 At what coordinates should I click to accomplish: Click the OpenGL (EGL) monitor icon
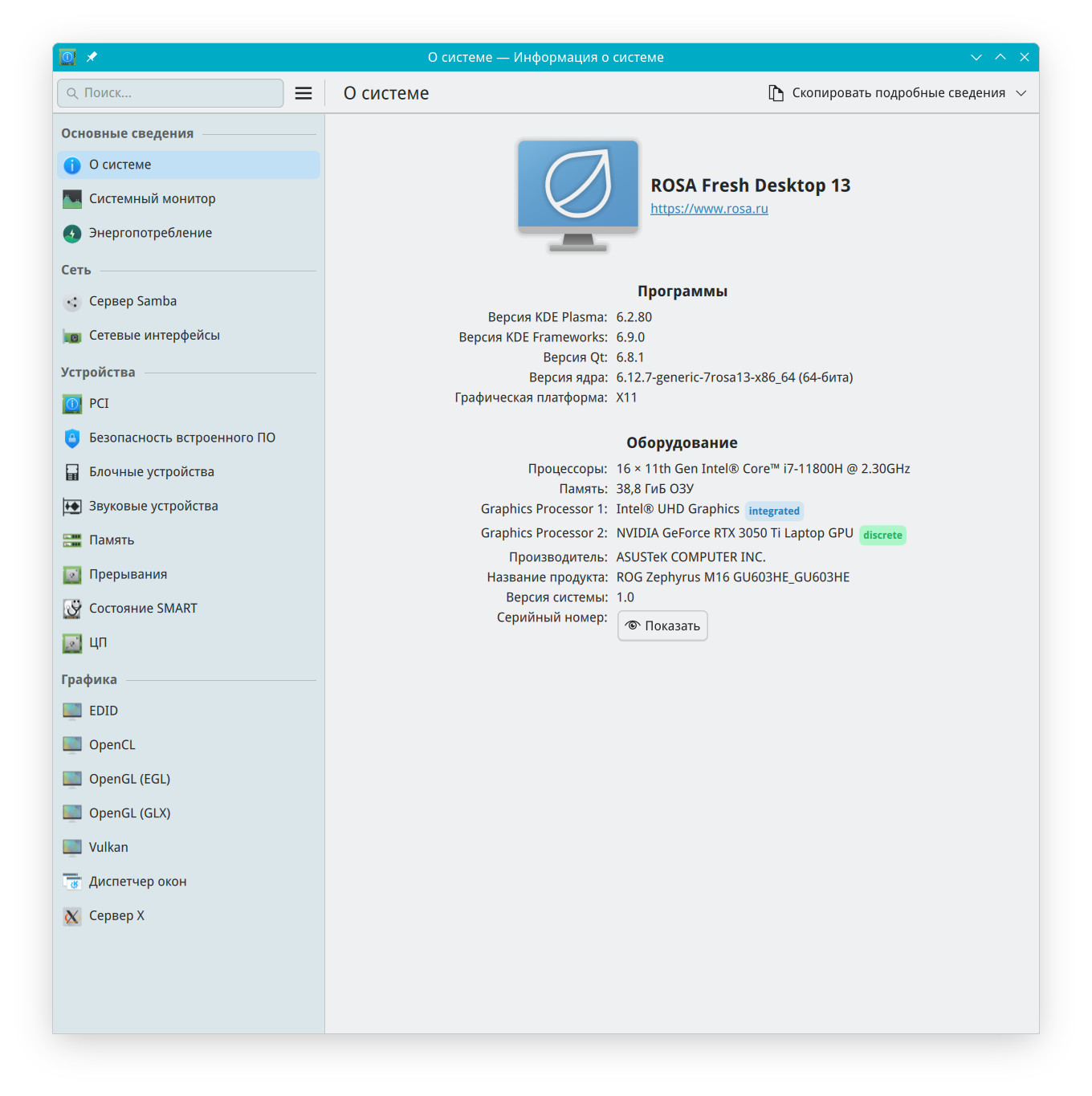[72, 780]
